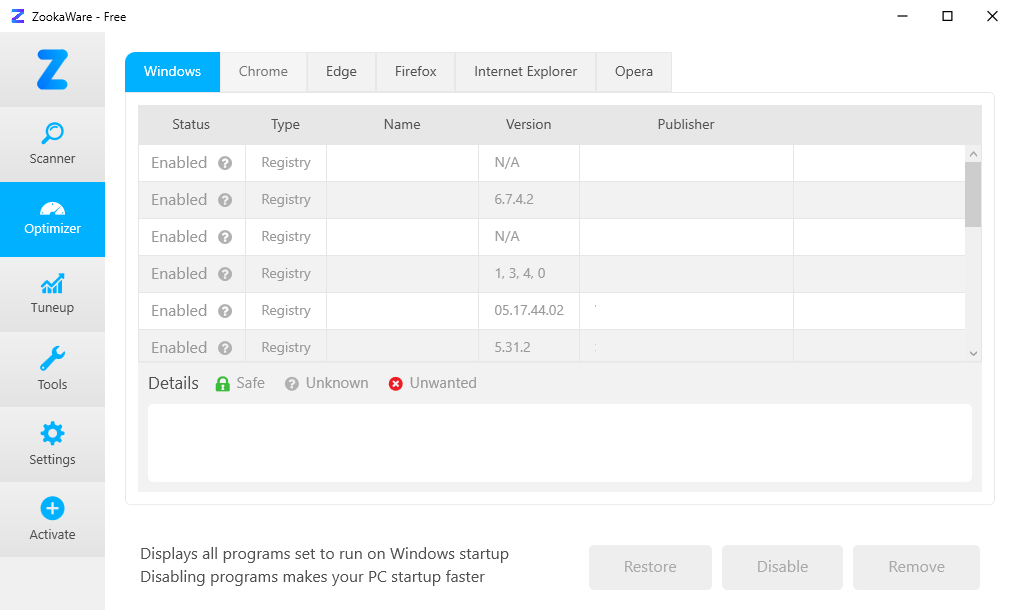Open the Scanner section
This screenshot has width=1015, height=610.
point(52,144)
